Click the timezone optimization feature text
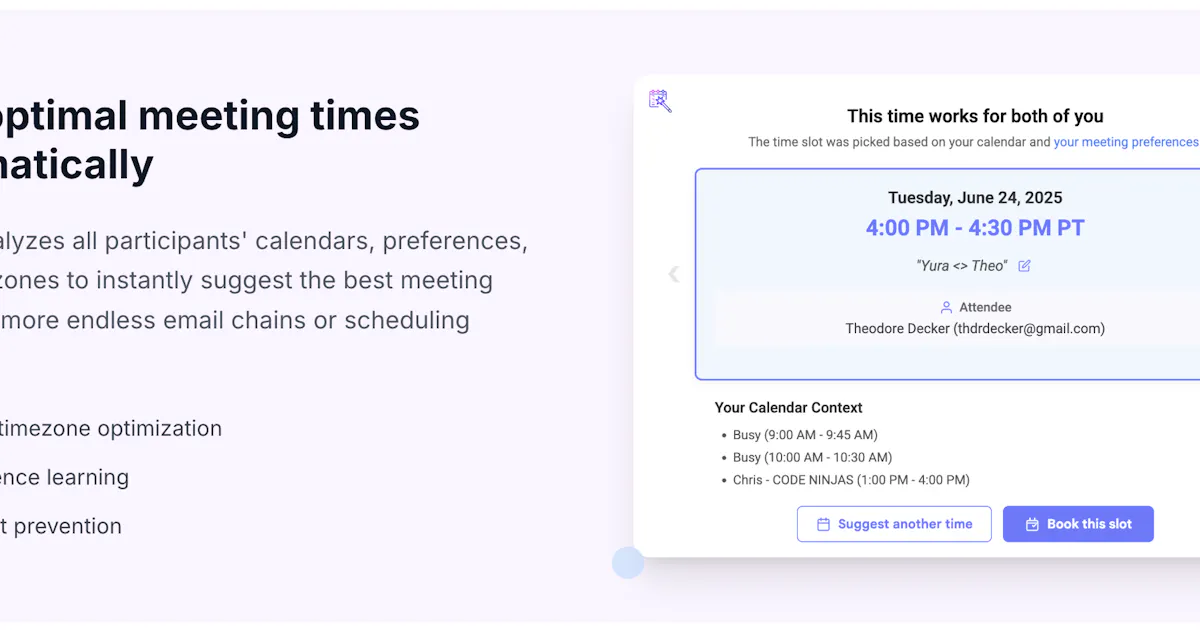The width and height of the screenshot is (1200, 630). pos(110,428)
